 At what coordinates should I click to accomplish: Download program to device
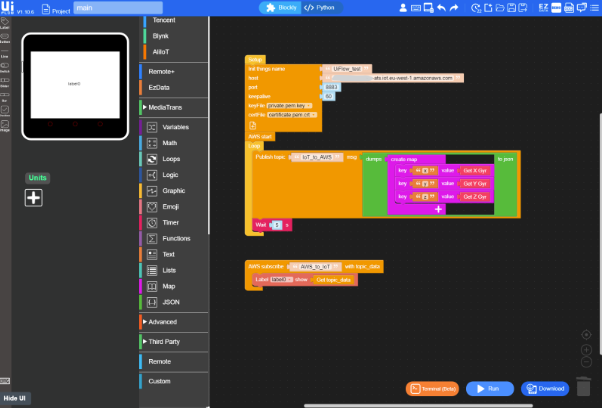click(x=545, y=389)
